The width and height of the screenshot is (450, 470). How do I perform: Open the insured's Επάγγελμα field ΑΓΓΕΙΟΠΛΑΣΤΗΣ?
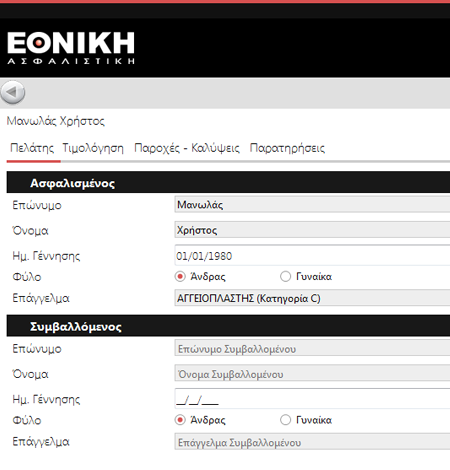click(312, 298)
